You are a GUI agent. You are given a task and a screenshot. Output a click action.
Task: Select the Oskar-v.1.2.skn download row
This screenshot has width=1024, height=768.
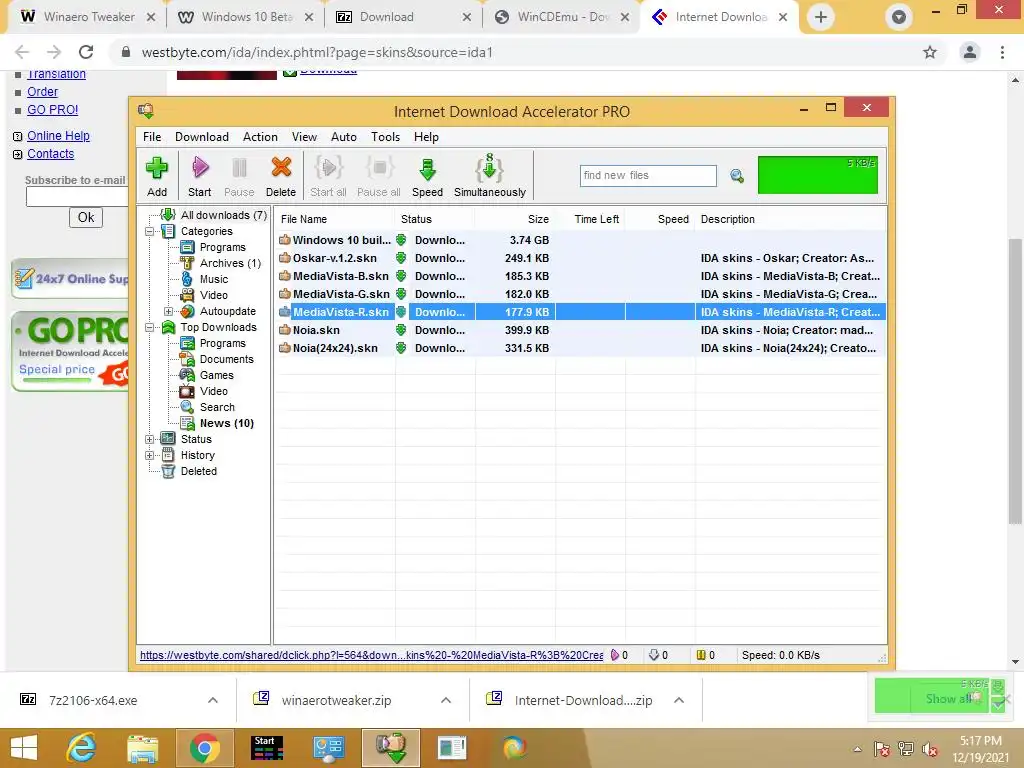point(580,259)
